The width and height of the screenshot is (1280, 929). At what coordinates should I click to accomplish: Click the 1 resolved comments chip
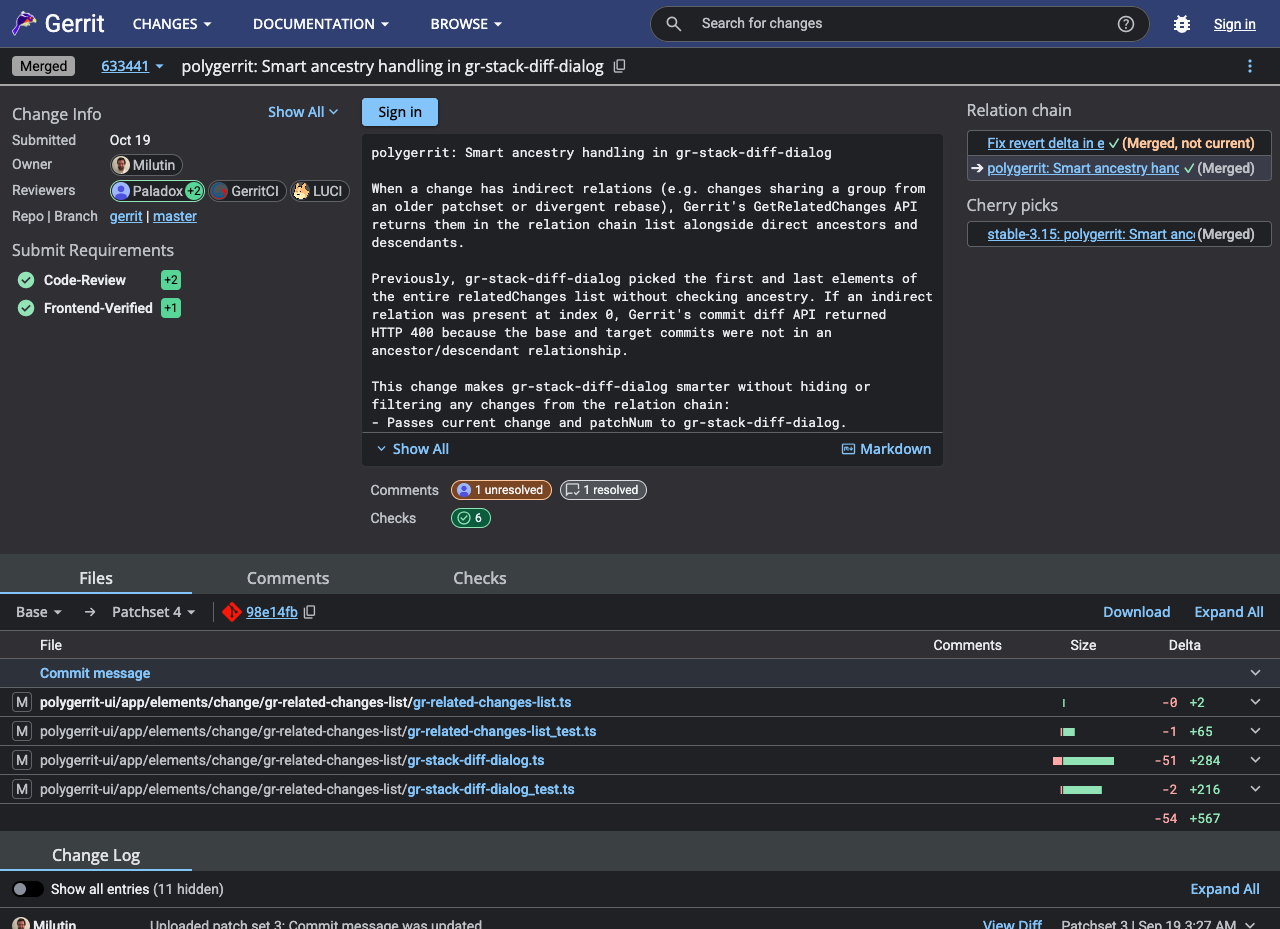603,490
